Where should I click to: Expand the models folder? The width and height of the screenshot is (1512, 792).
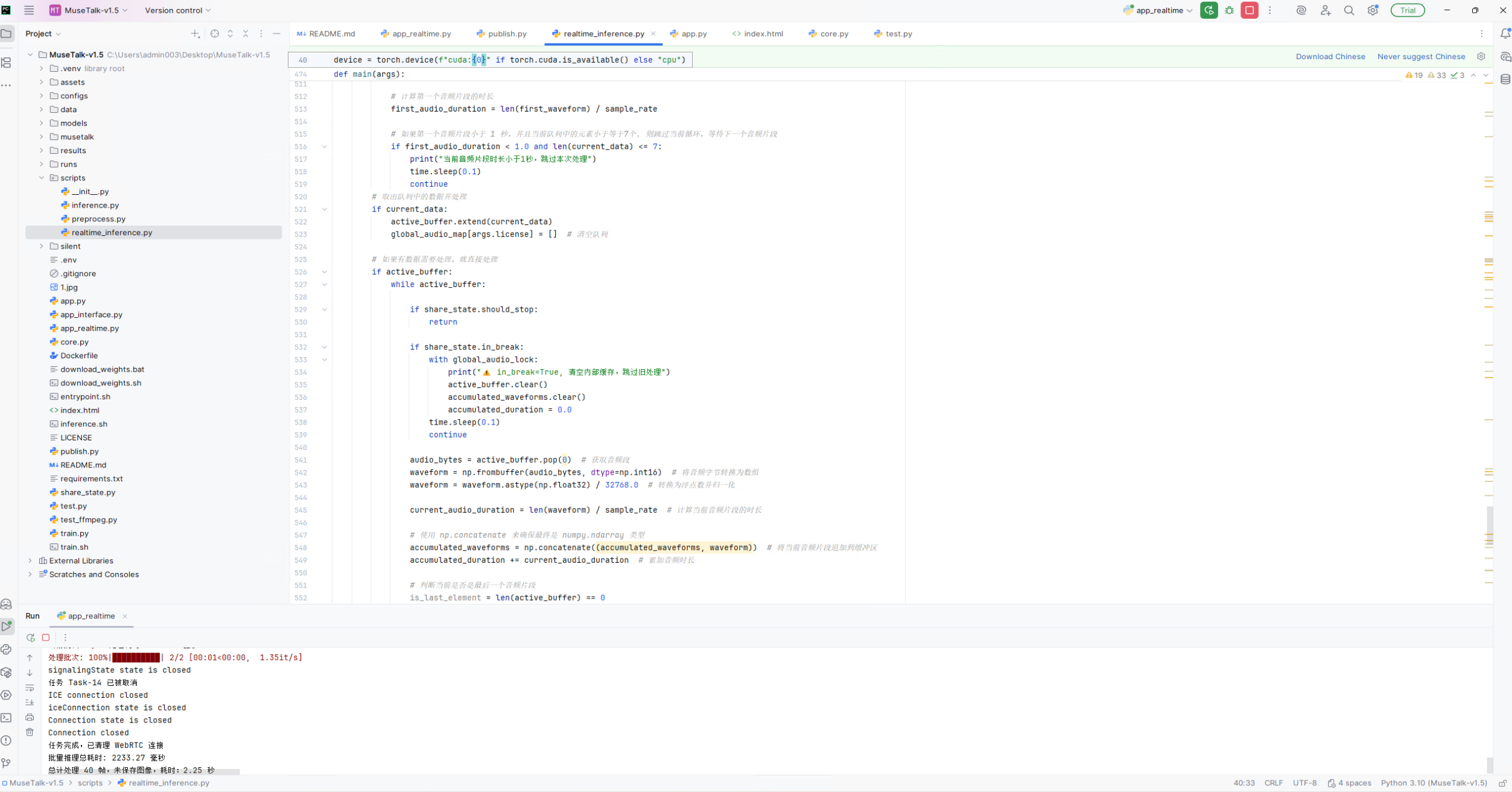pyautogui.click(x=42, y=123)
